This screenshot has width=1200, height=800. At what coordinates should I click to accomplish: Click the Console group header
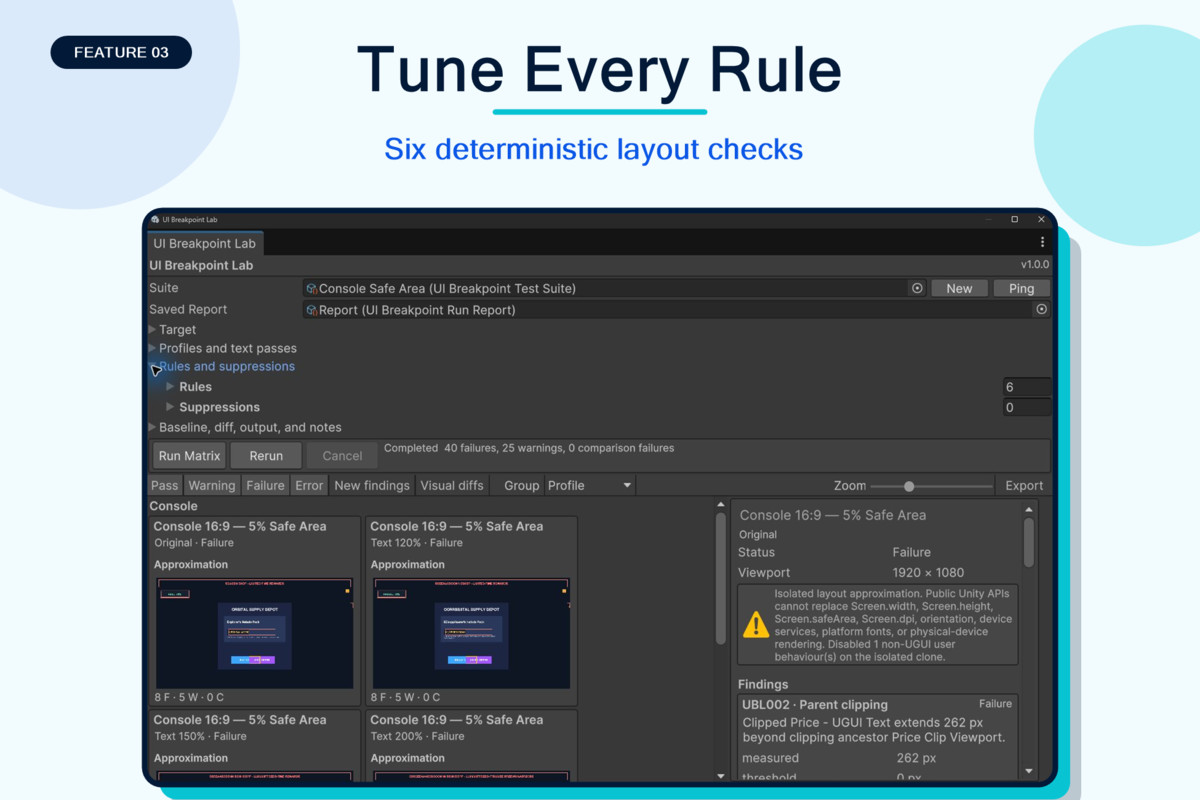pos(173,506)
